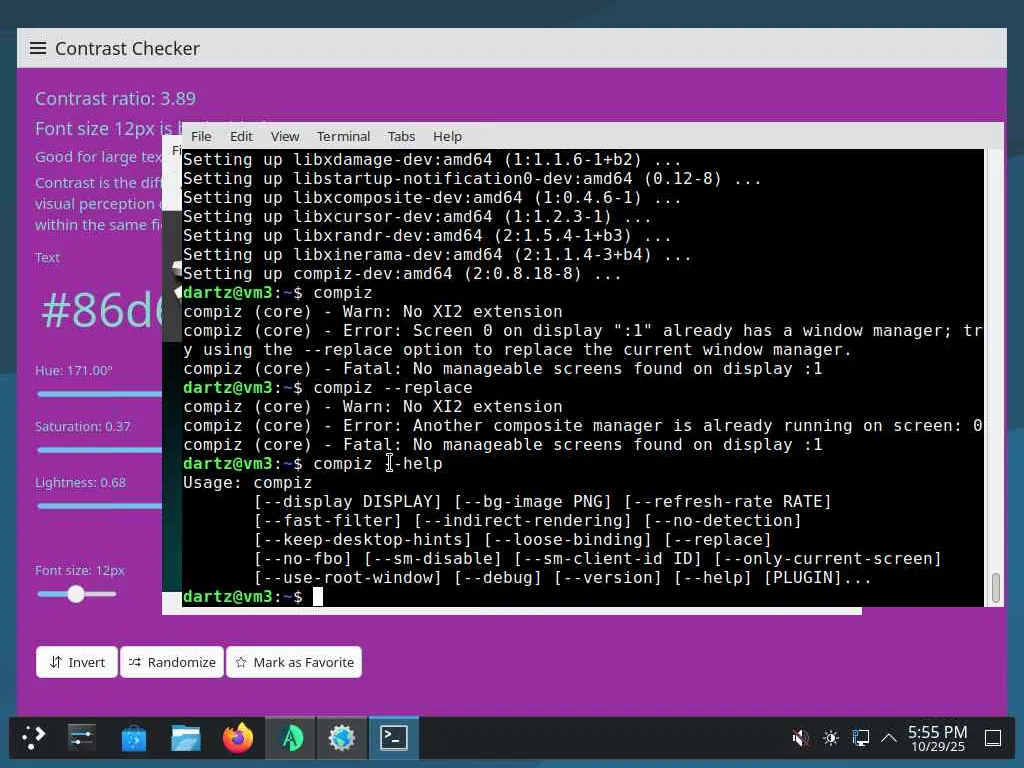Click the Randomize button
The height and width of the screenshot is (768, 1024).
[x=172, y=662]
